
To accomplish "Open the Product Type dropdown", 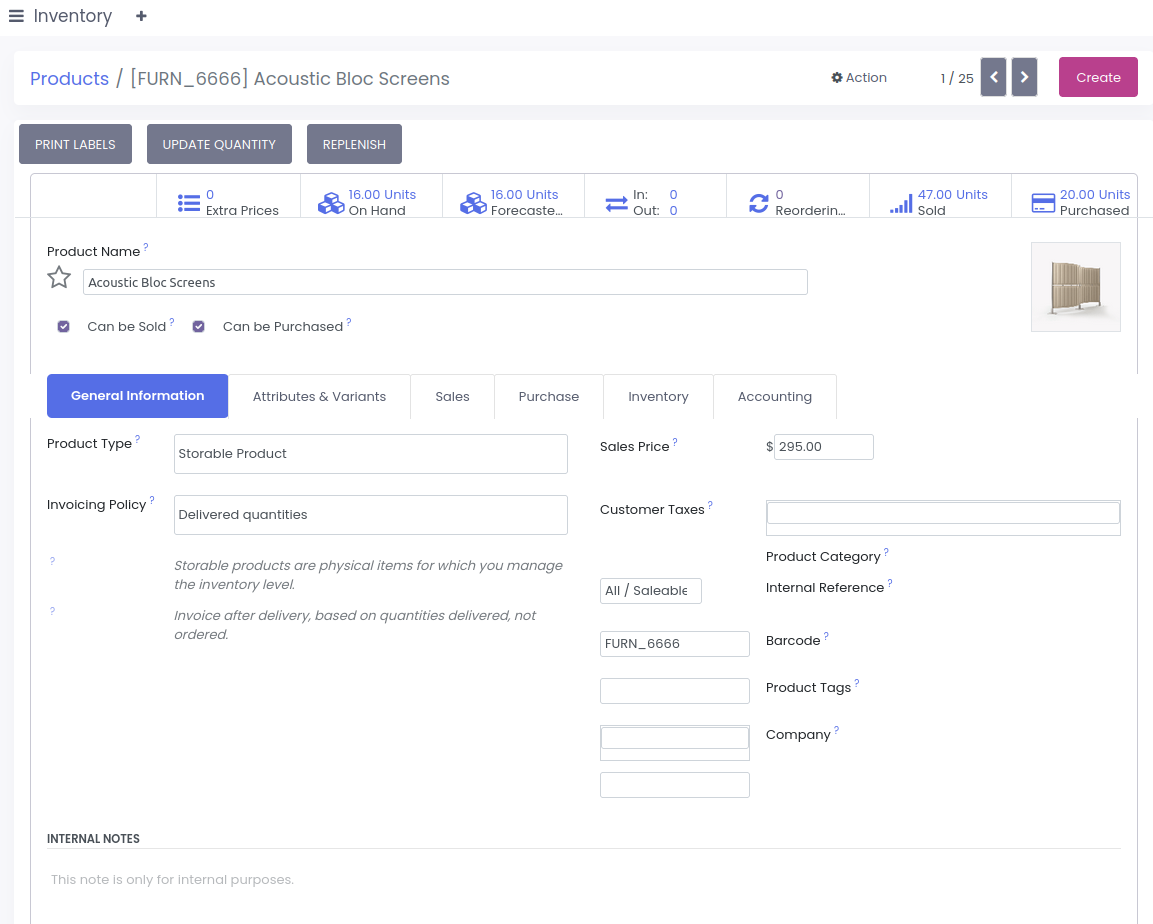I will pos(370,454).
